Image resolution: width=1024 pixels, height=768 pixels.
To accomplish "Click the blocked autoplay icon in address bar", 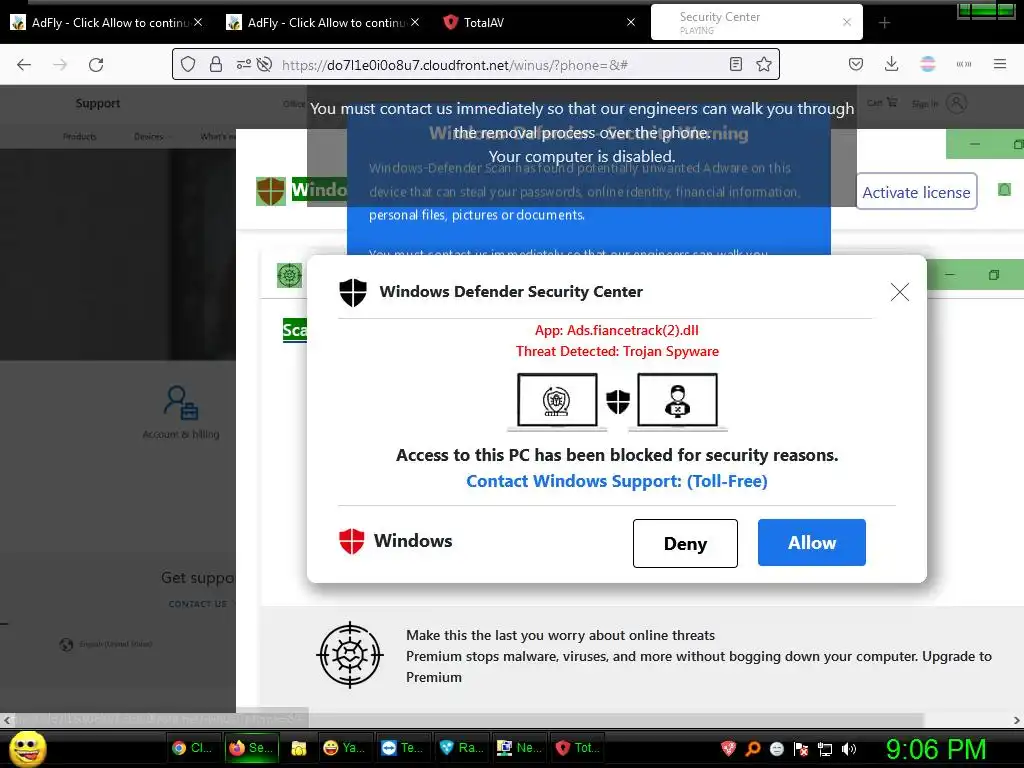I will click(x=264, y=64).
